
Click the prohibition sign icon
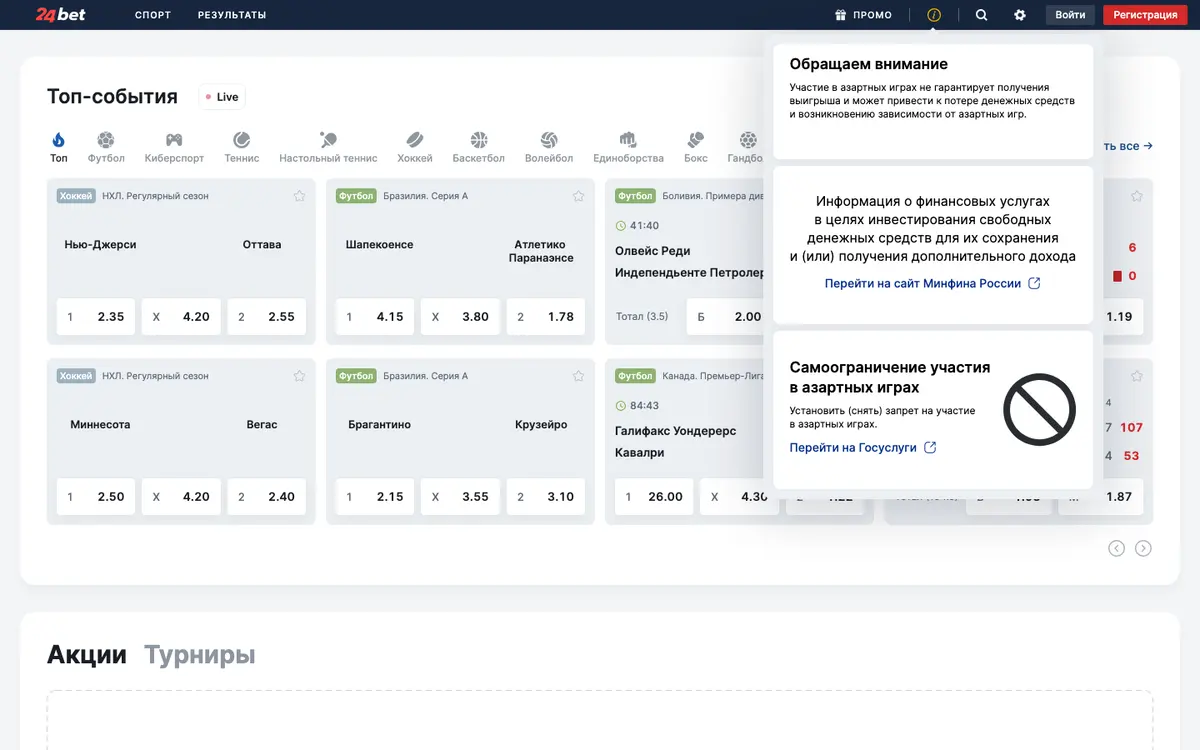coord(1039,409)
